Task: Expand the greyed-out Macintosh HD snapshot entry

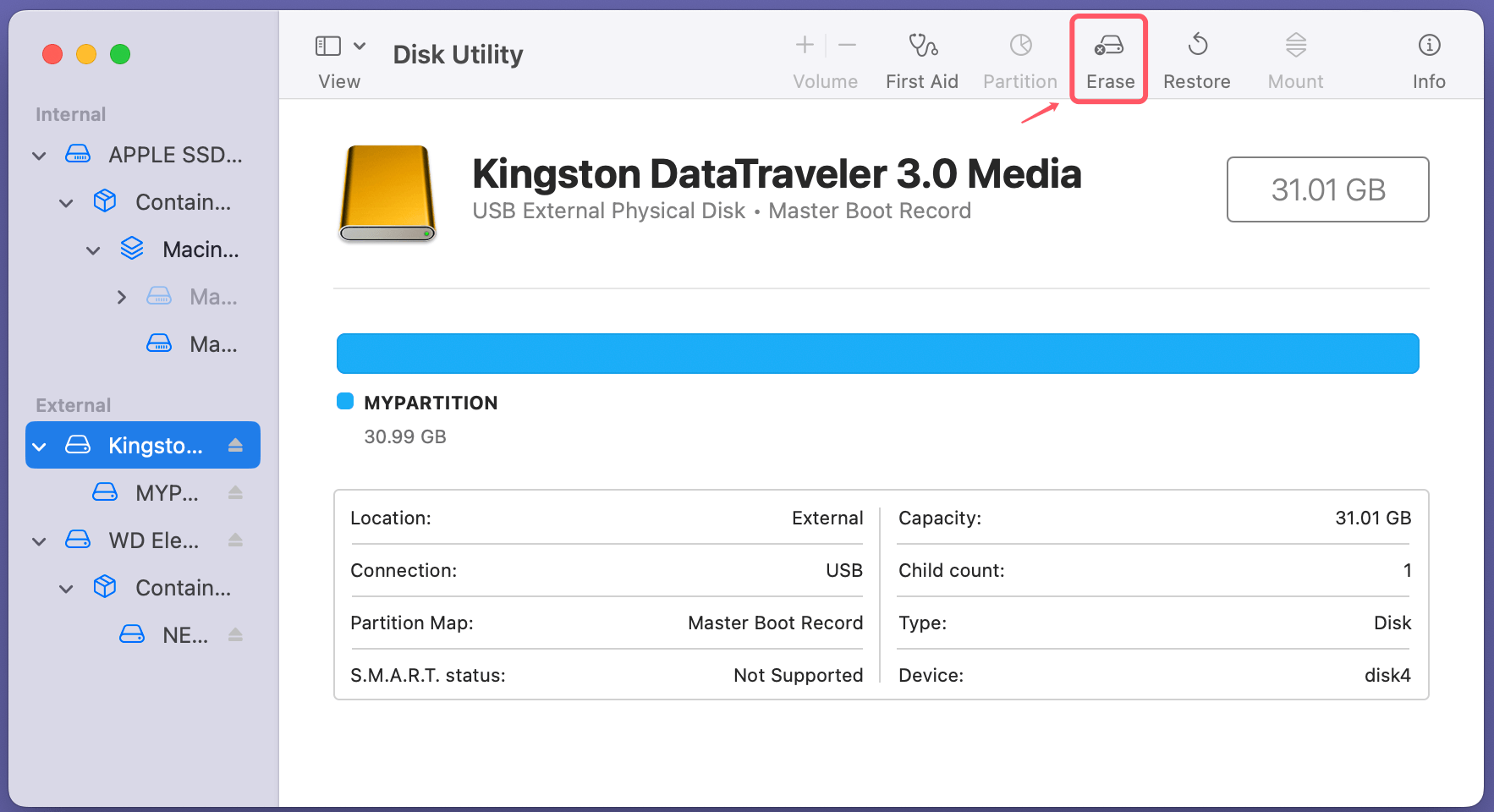Action: (x=121, y=296)
